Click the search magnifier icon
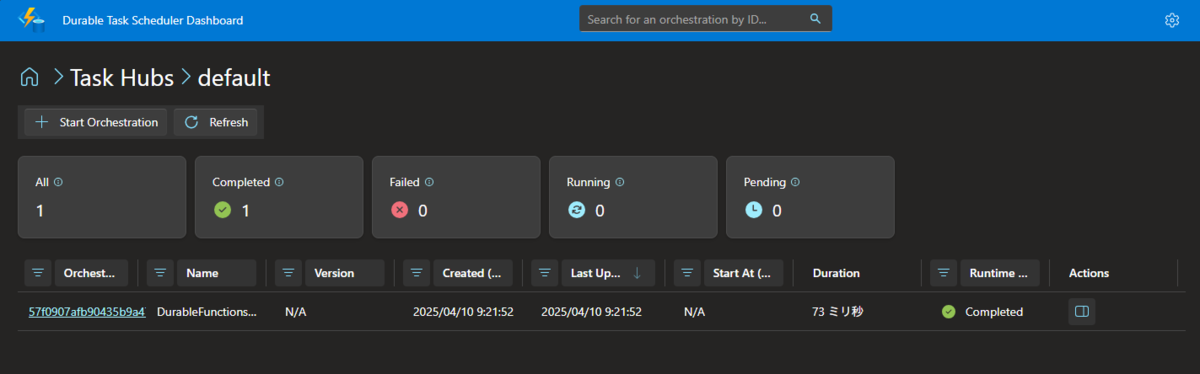Screen dimensions: 1200x374 [x=816, y=19]
